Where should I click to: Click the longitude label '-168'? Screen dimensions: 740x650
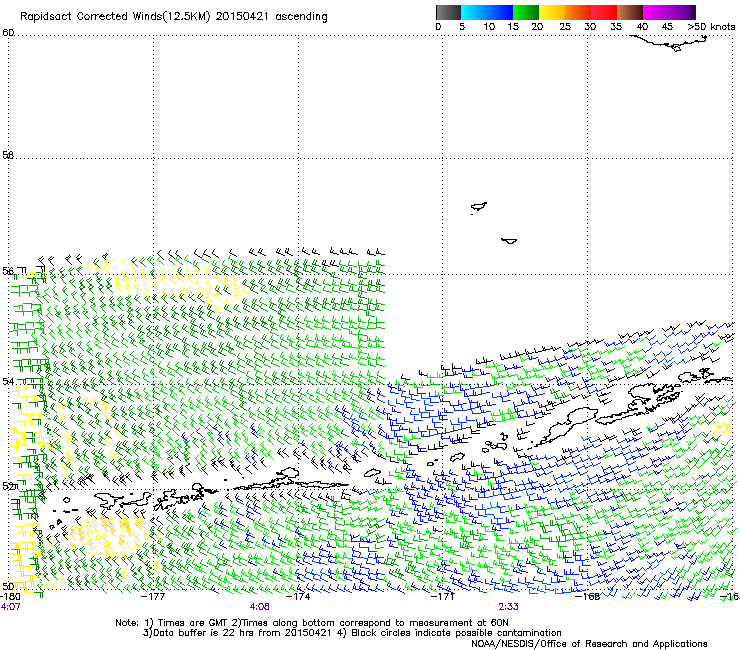[588, 596]
